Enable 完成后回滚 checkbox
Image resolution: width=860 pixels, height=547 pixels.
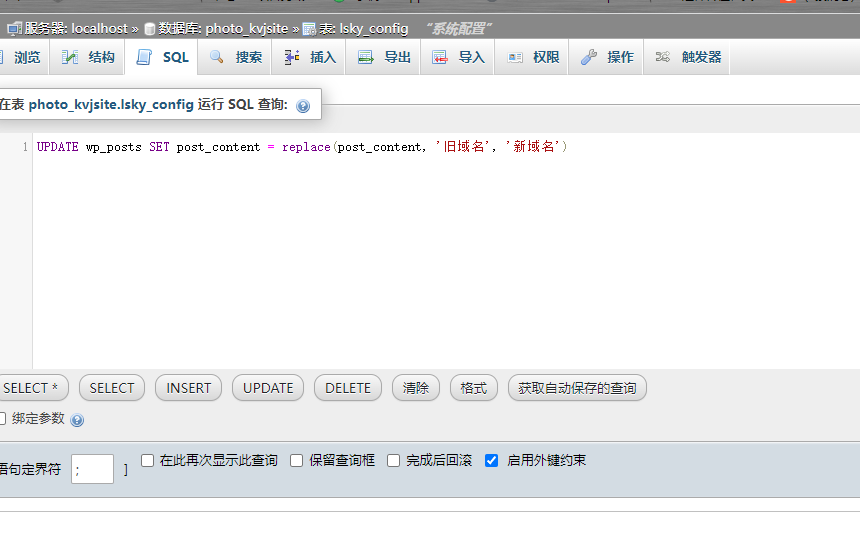393,460
